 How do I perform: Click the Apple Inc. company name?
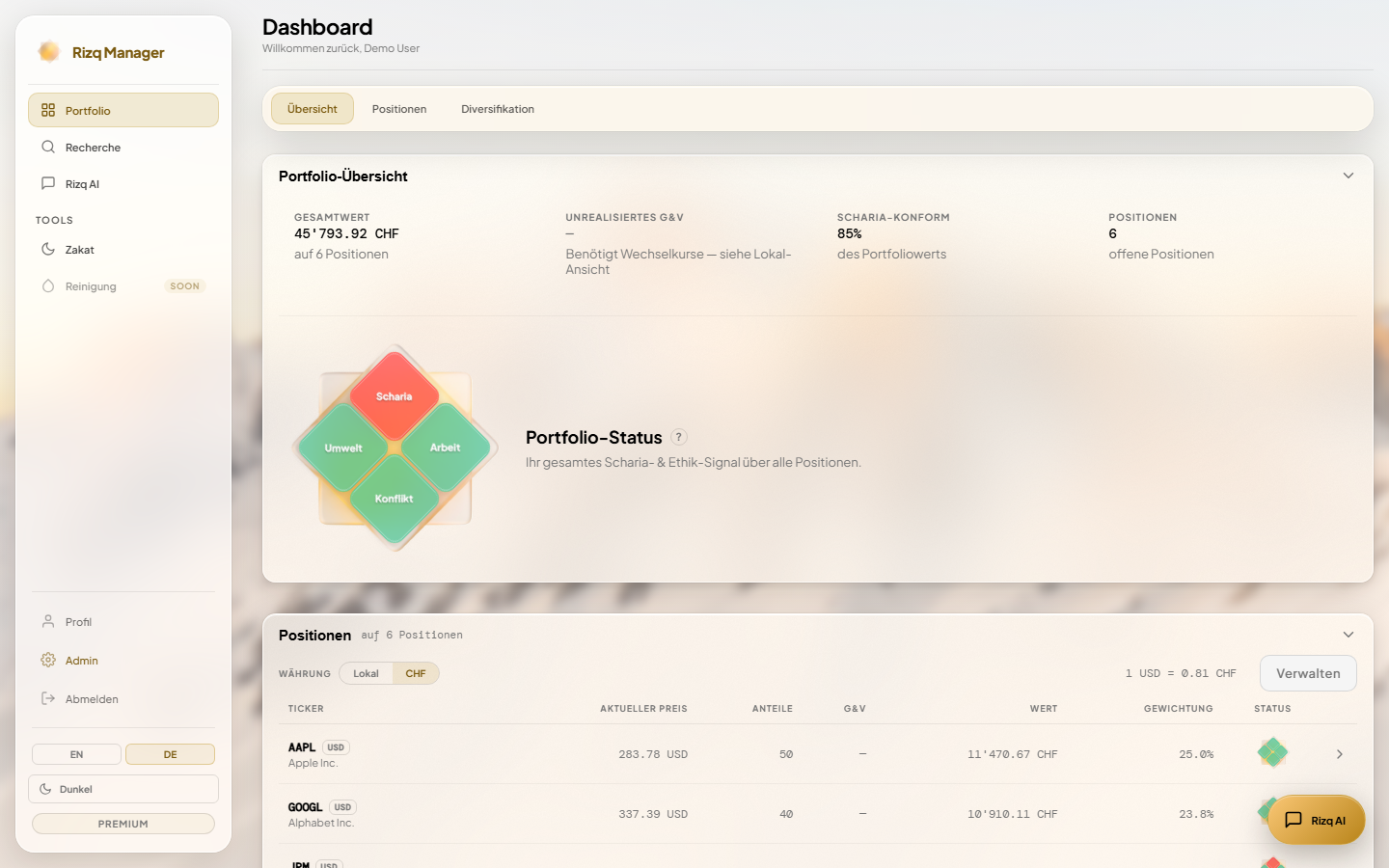coord(313,763)
